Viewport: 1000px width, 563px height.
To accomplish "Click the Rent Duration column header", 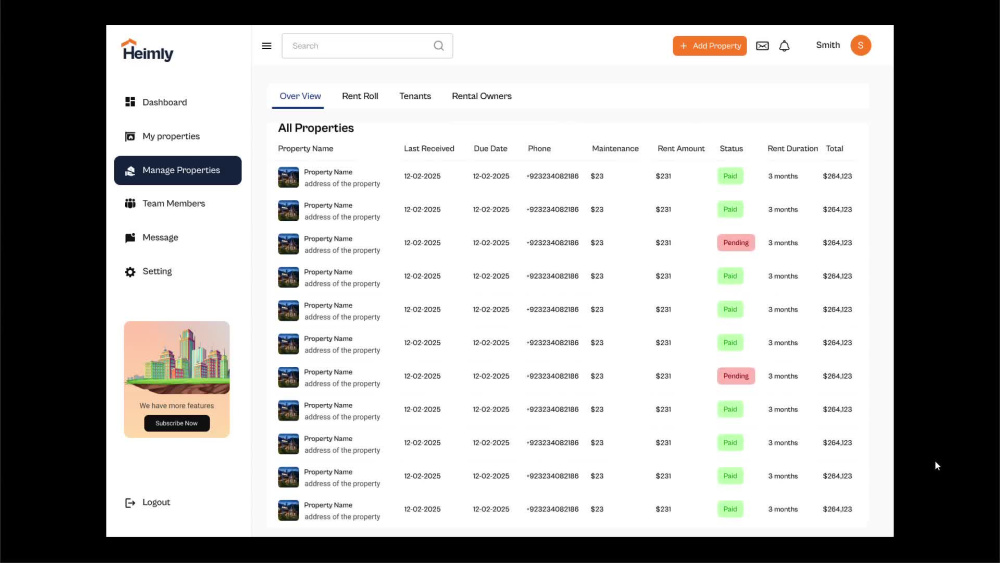I will click(x=793, y=149).
